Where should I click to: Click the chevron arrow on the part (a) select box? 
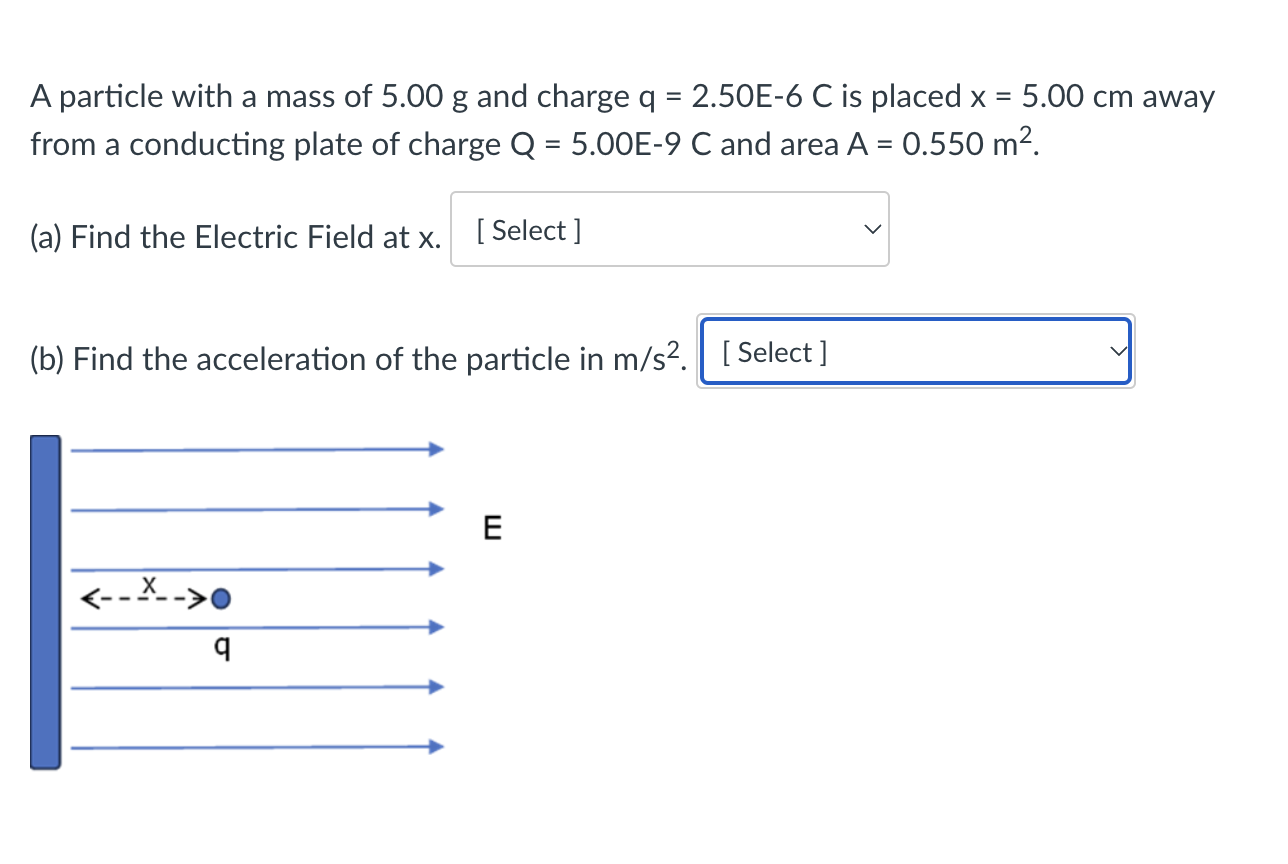871,229
